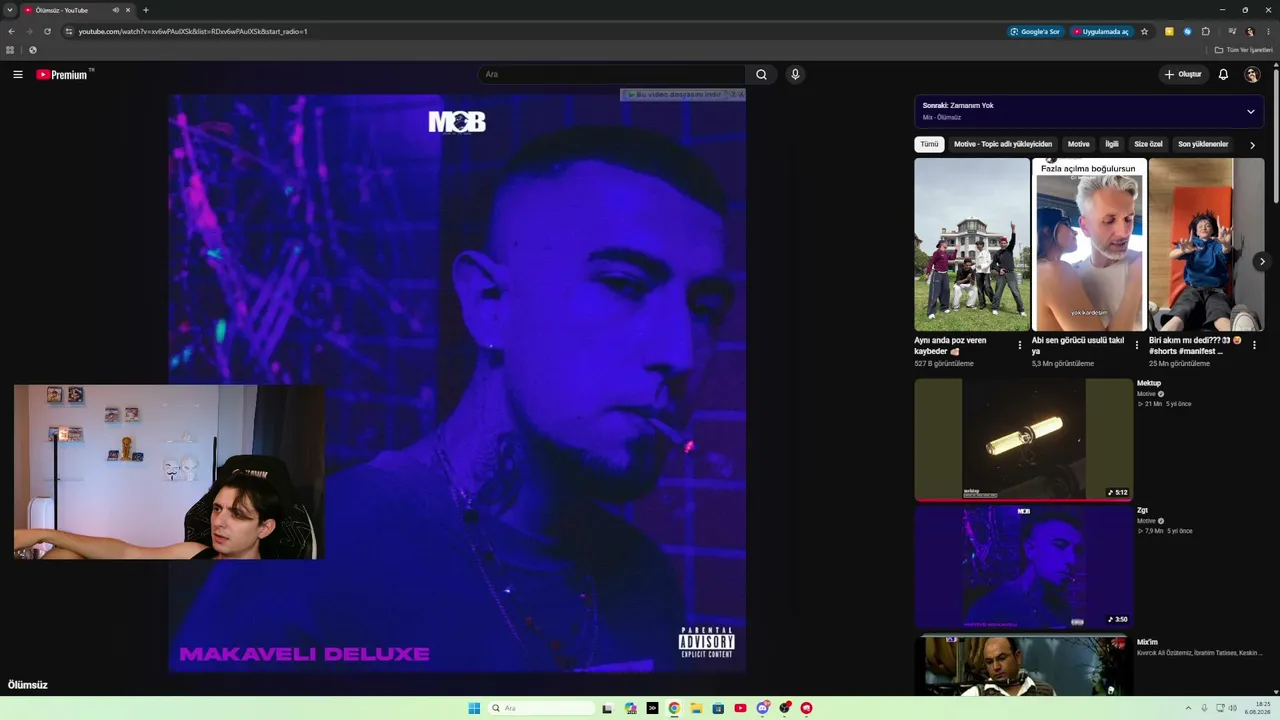
Task: Open the Chrome extensions puzzle icon
Action: tap(1206, 31)
